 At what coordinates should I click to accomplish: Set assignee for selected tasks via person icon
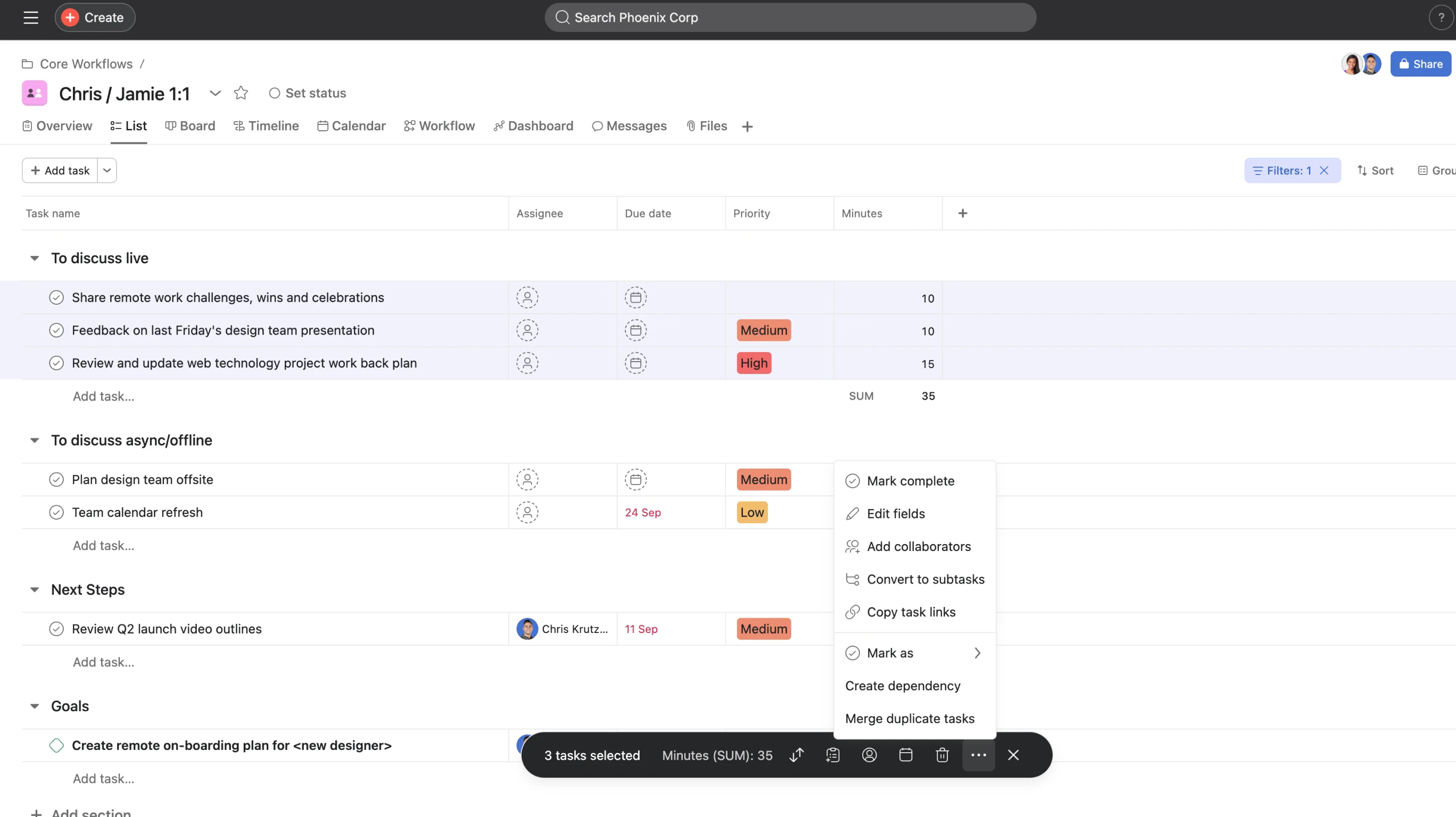coord(868,755)
